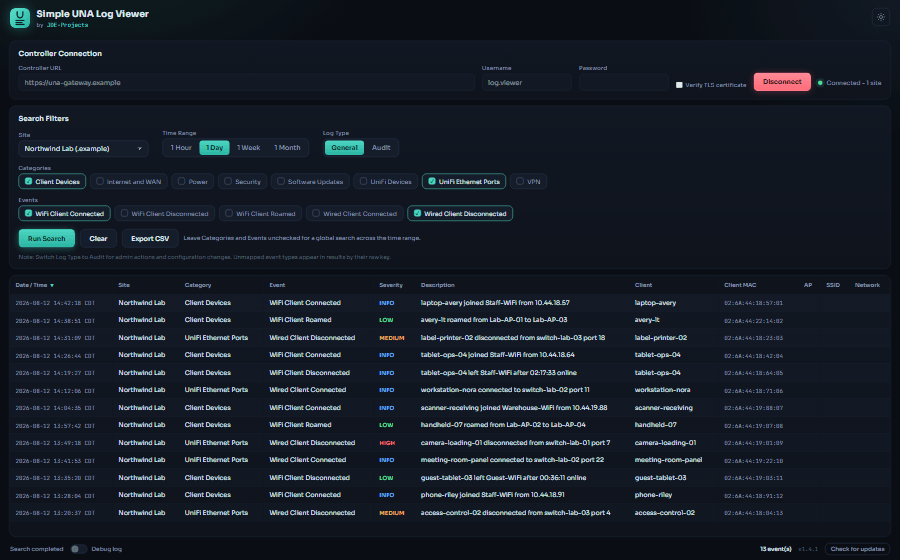Click meeting-room-panel connected to switch-lab-02 description
Screen dimensions: 900x560
(512, 460)
